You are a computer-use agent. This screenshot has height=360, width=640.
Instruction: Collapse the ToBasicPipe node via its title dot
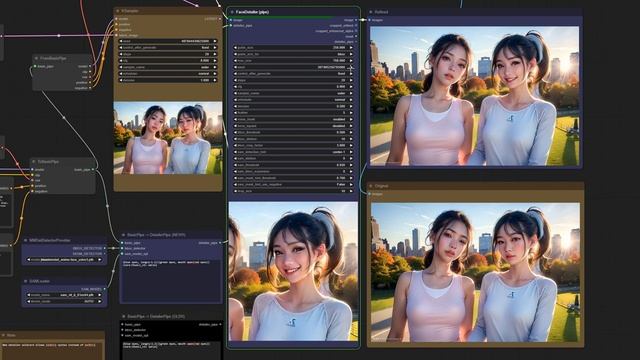point(33,162)
